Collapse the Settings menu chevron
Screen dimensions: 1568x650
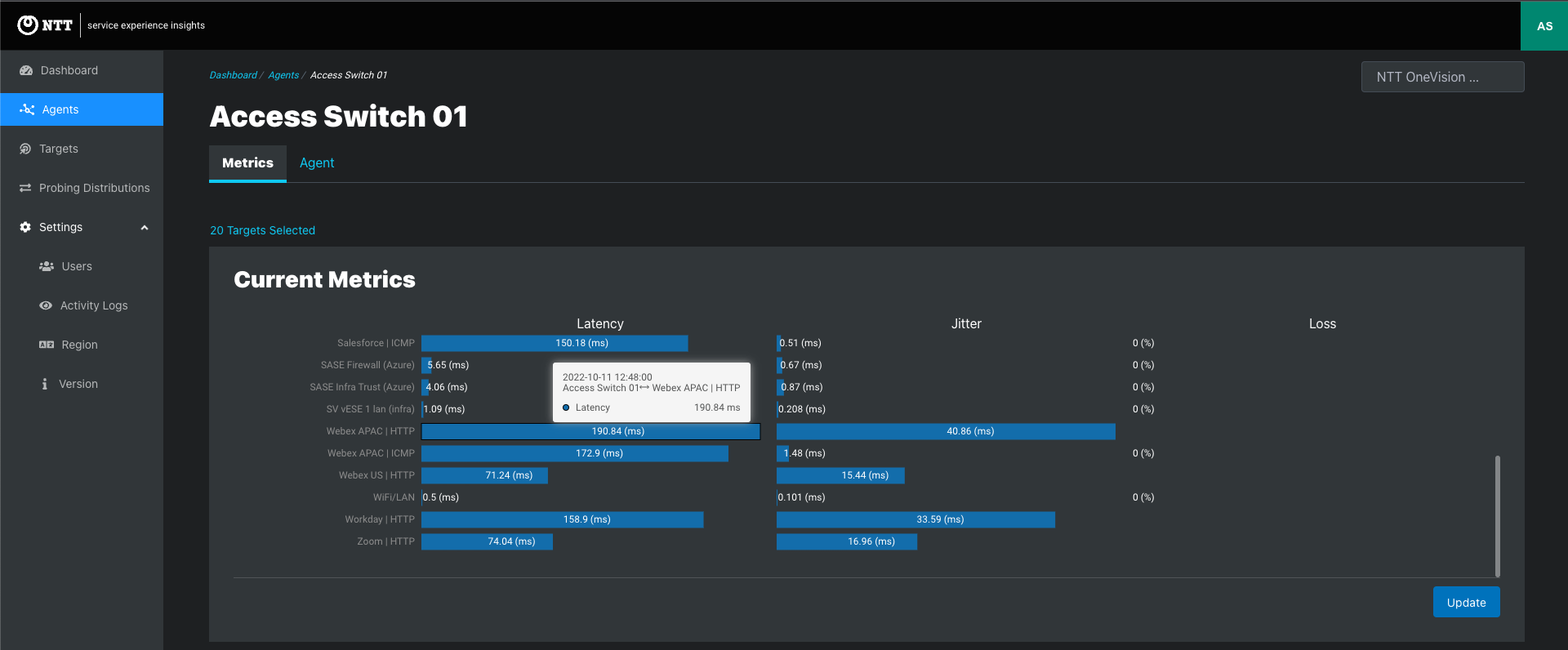[145, 227]
